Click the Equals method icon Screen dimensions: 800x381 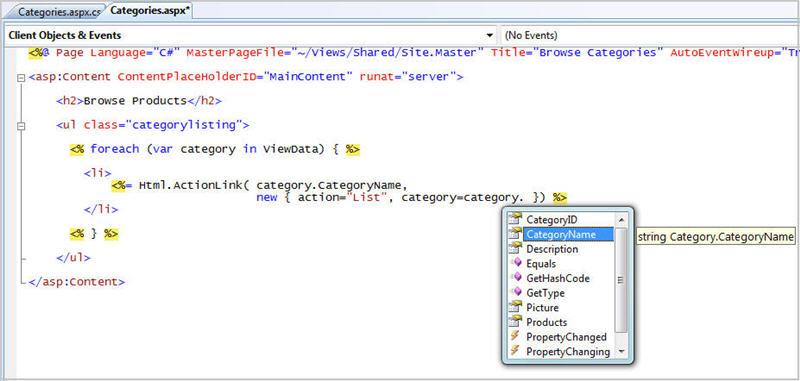click(x=516, y=263)
